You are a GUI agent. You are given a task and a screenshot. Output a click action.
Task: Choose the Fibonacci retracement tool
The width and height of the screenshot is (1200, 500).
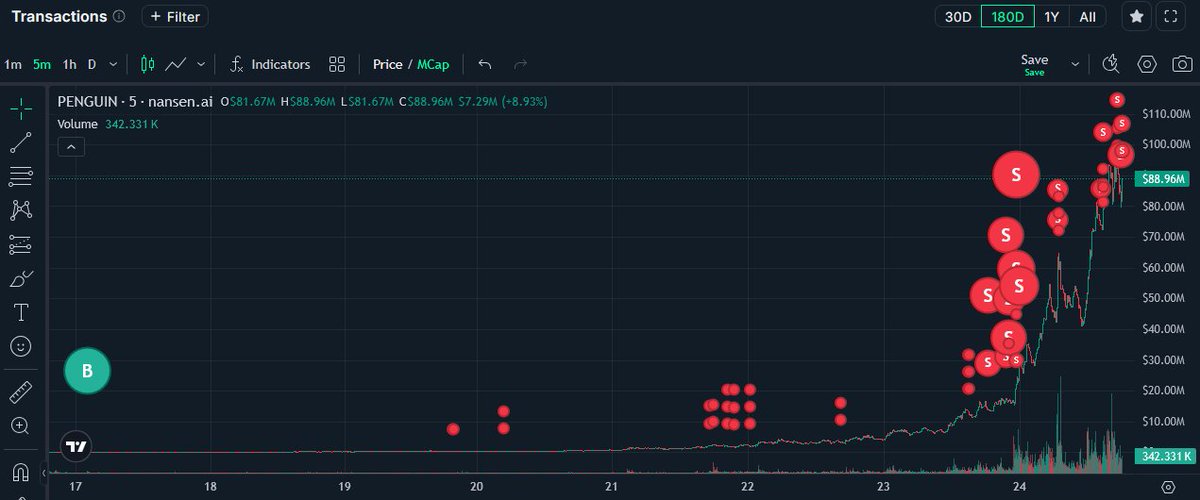coord(20,177)
